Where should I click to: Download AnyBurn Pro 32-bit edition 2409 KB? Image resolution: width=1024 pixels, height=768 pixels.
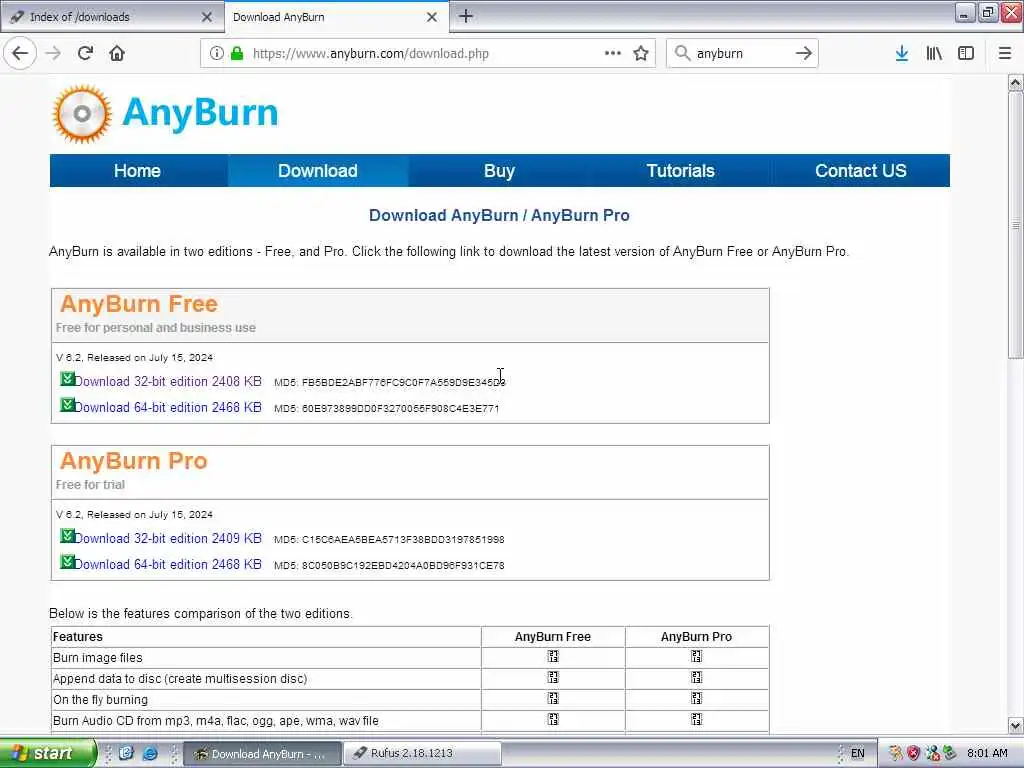click(x=168, y=539)
